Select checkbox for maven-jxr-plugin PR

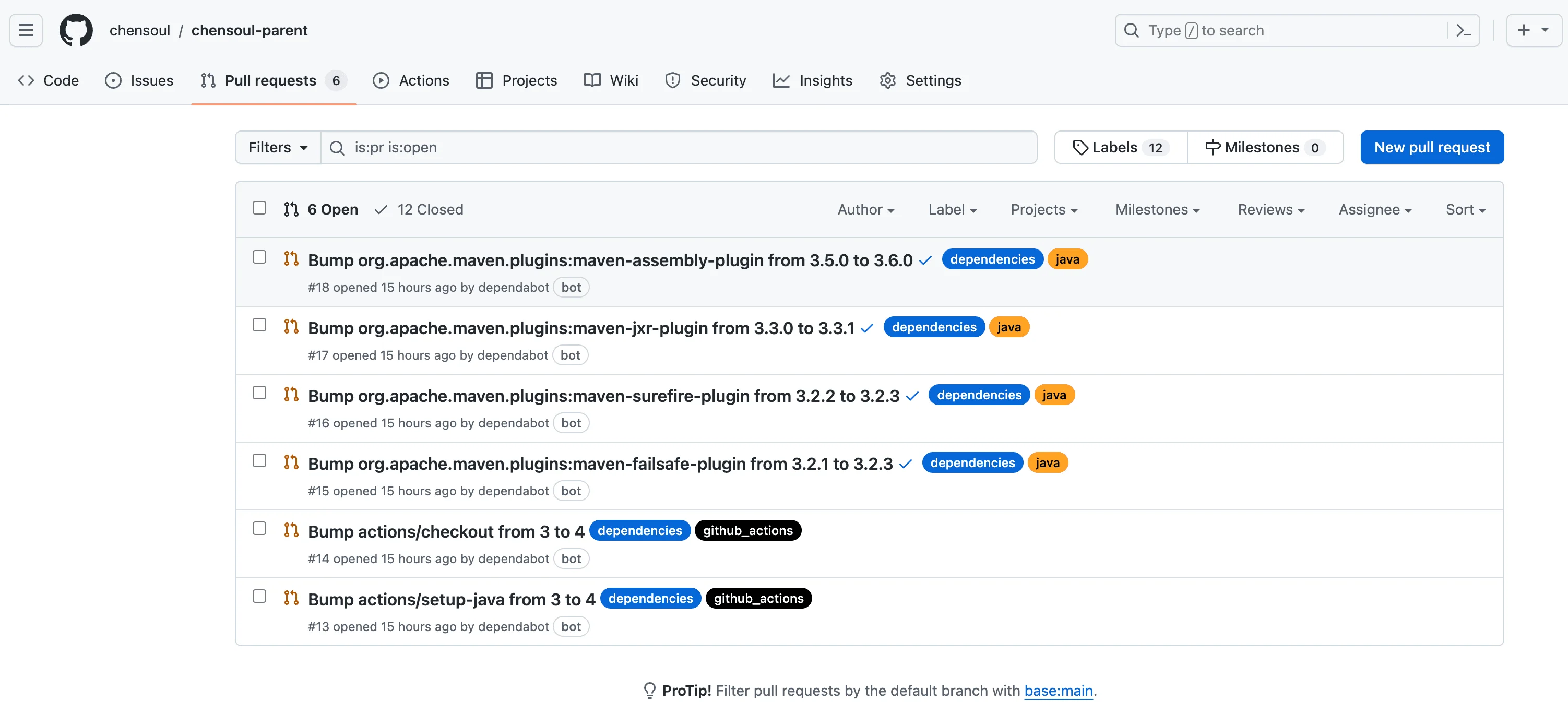pos(259,325)
